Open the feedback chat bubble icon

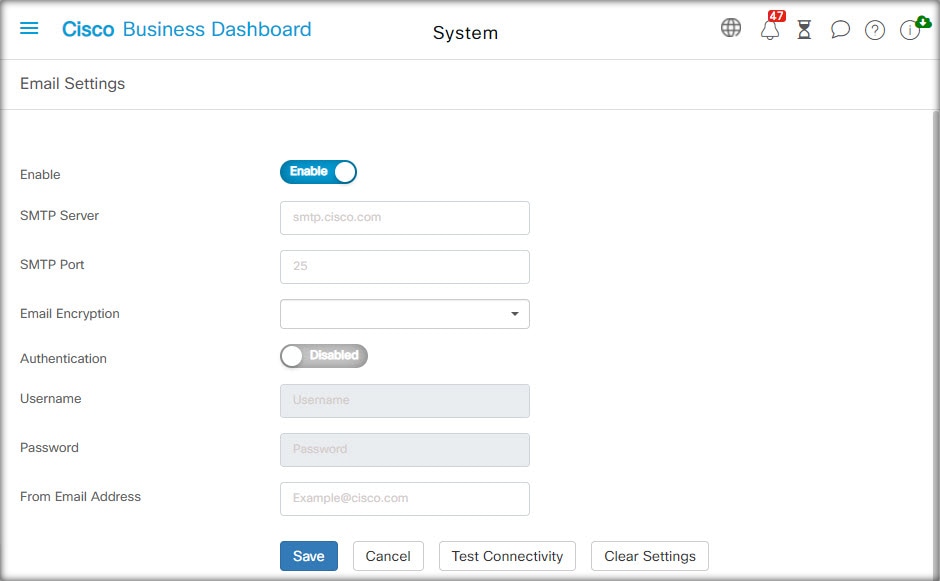click(840, 29)
